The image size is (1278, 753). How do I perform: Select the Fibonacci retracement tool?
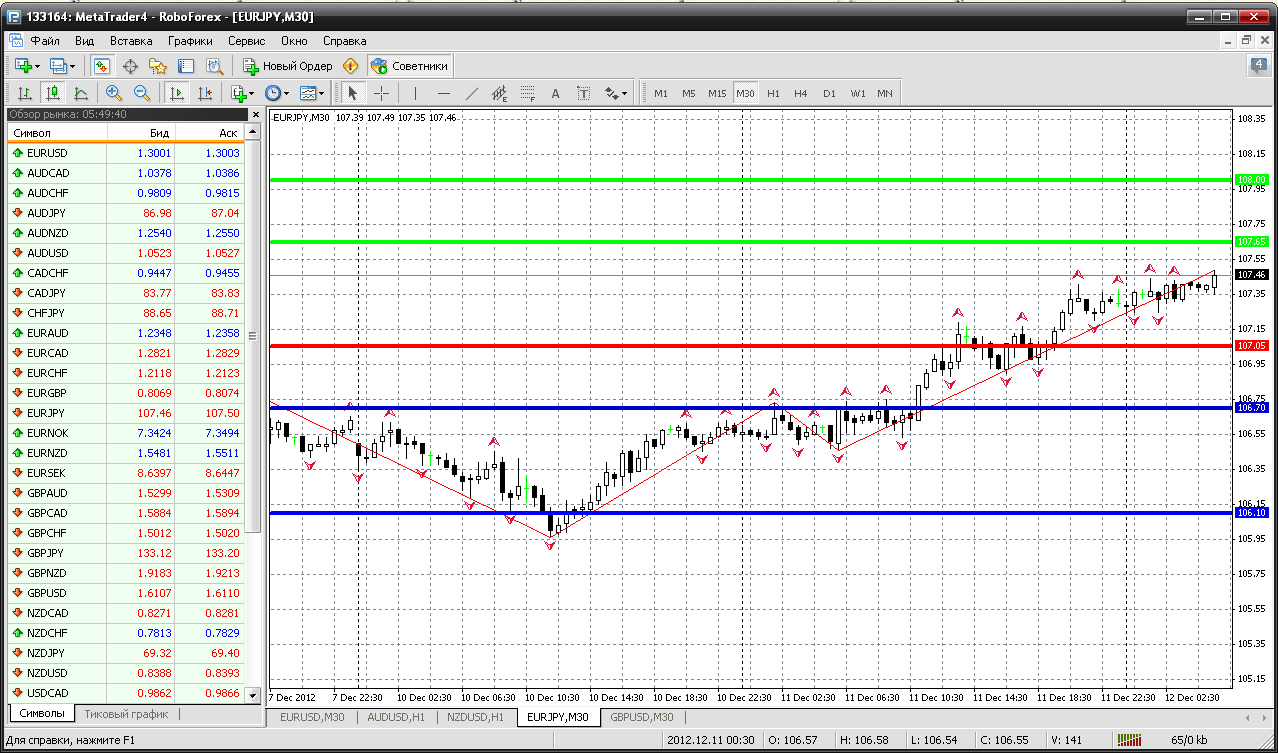point(528,93)
